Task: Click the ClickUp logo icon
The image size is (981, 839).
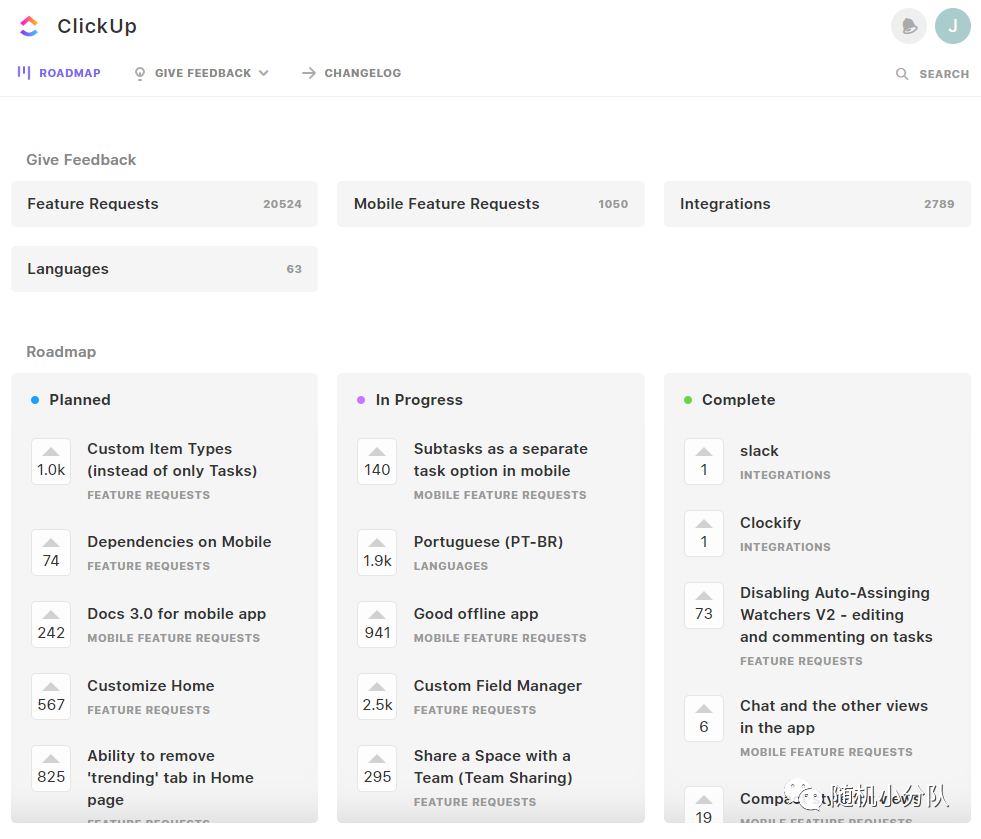Action: pos(29,26)
